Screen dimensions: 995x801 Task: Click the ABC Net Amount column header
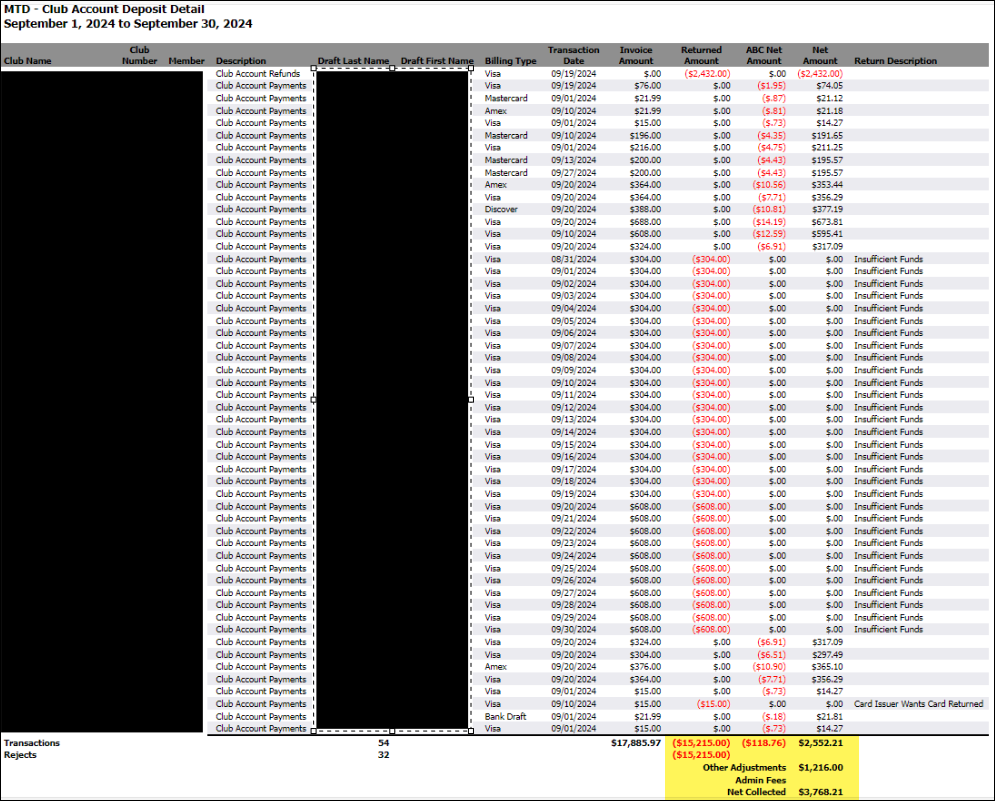point(764,55)
